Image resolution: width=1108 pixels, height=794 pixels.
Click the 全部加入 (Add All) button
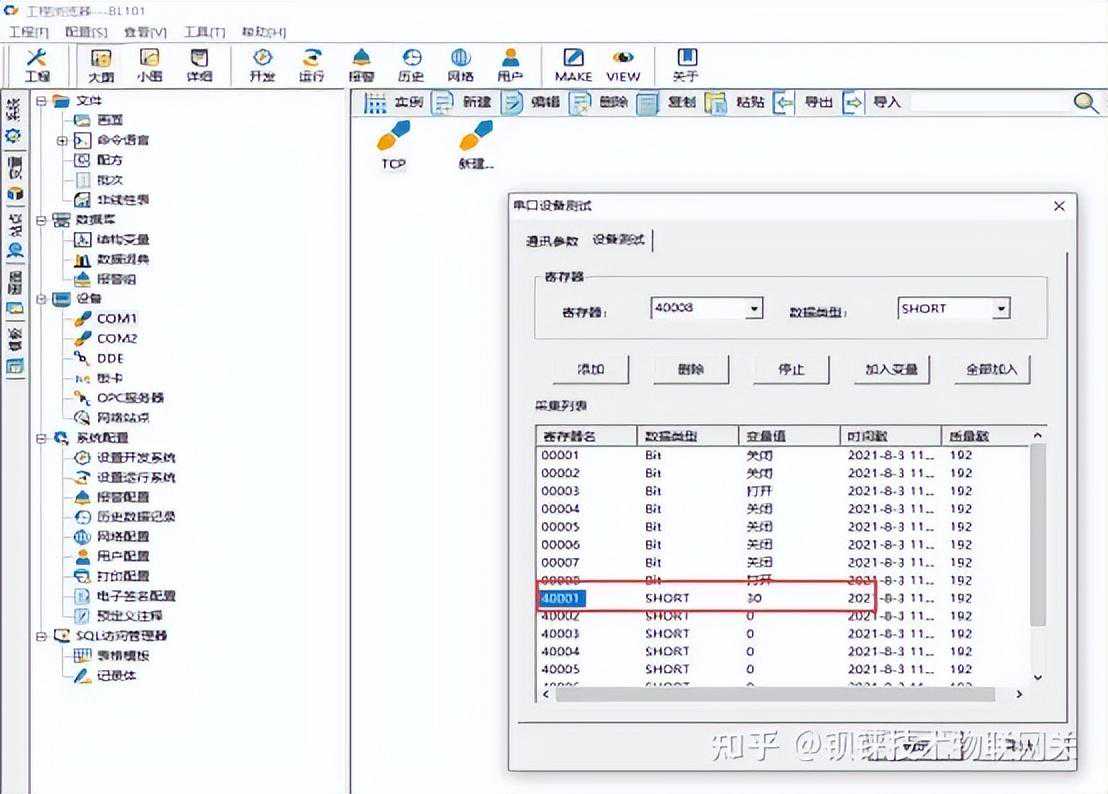click(x=991, y=369)
